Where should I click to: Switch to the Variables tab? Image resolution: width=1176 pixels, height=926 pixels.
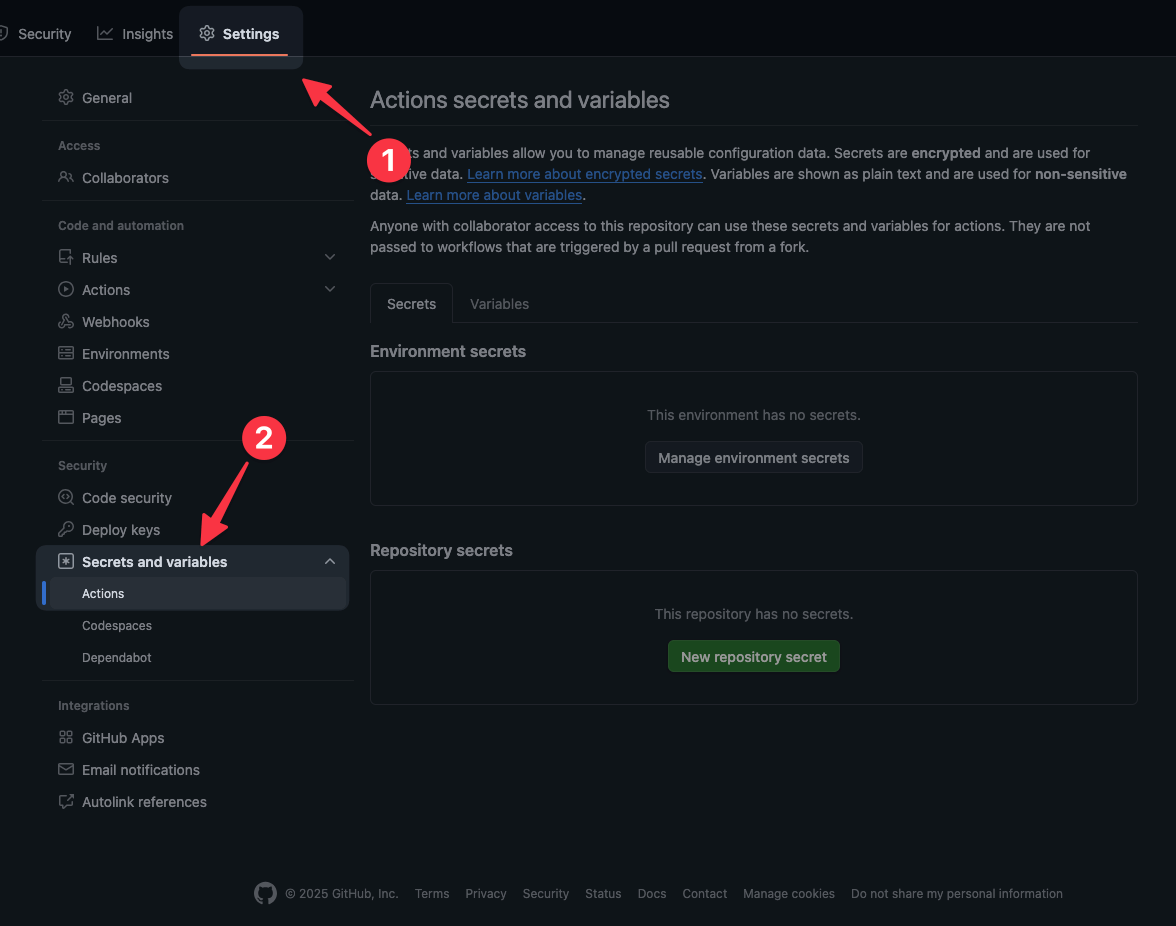[x=499, y=304]
